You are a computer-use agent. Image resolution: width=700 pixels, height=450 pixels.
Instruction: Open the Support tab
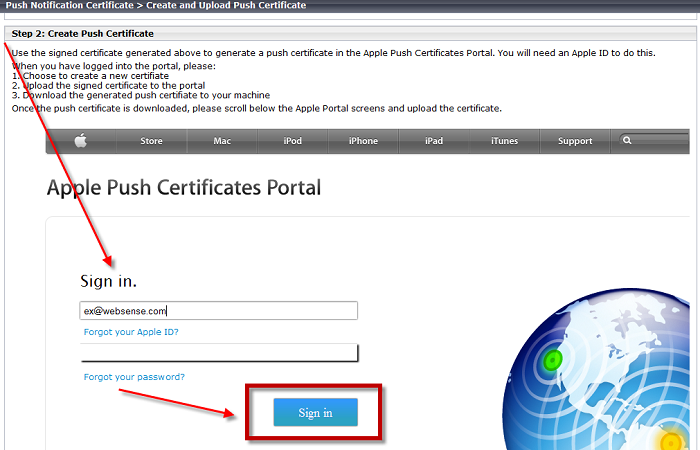click(x=575, y=141)
